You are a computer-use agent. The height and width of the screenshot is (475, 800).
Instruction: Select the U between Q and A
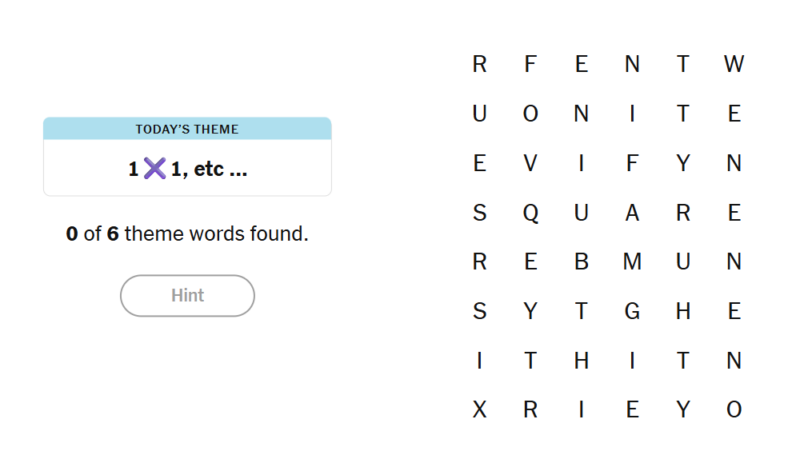click(x=582, y=212)
